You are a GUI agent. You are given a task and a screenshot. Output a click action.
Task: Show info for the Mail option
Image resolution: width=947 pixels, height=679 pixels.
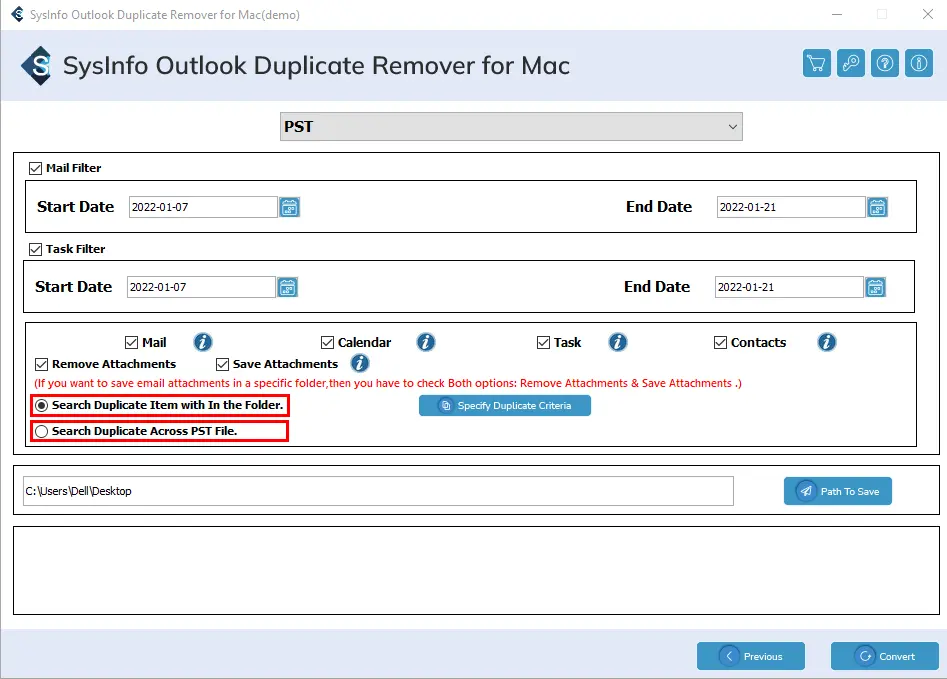point(203,342)
